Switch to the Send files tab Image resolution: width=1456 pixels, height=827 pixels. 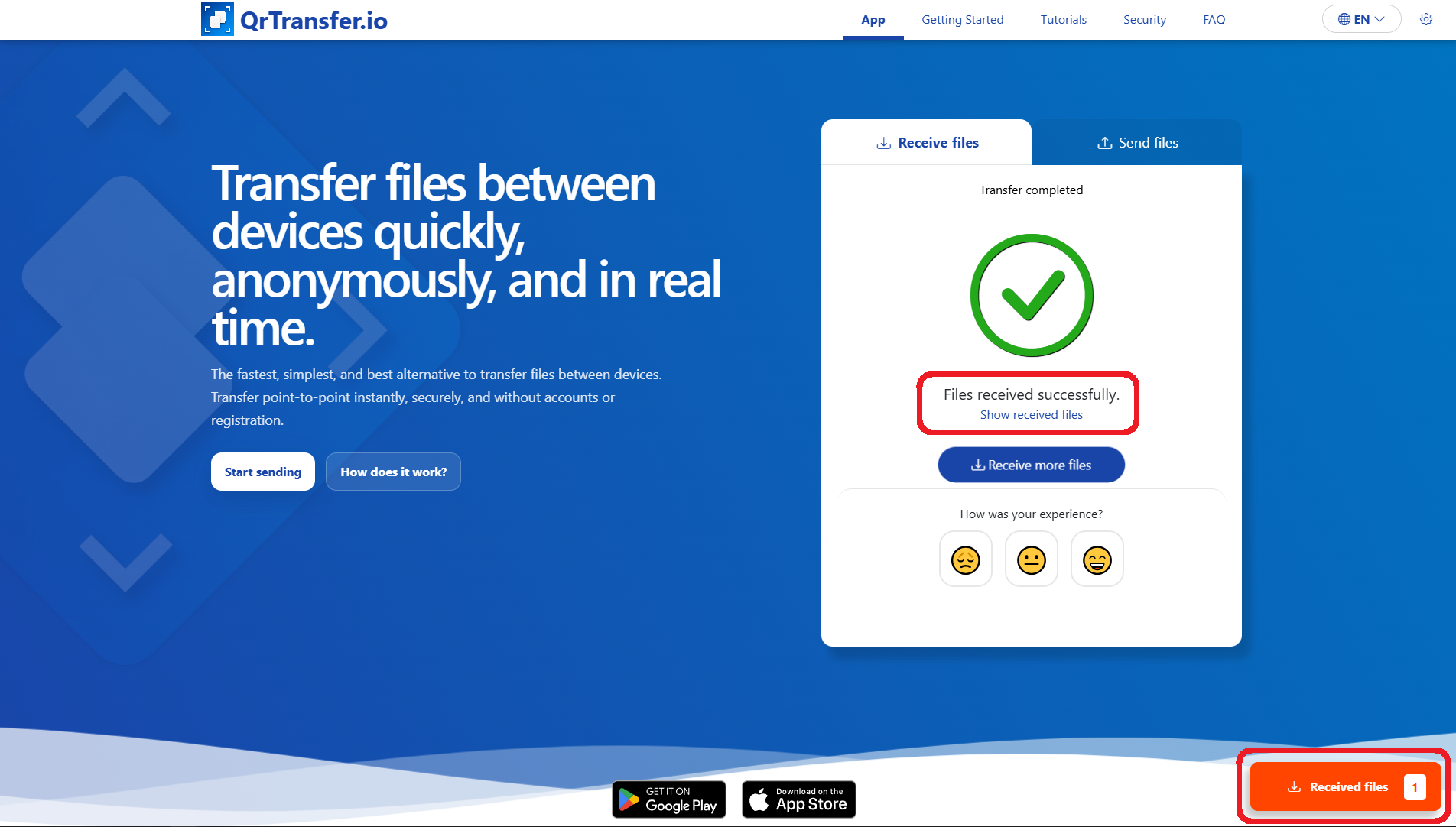pyautogui.click(x=1137, y=142)
